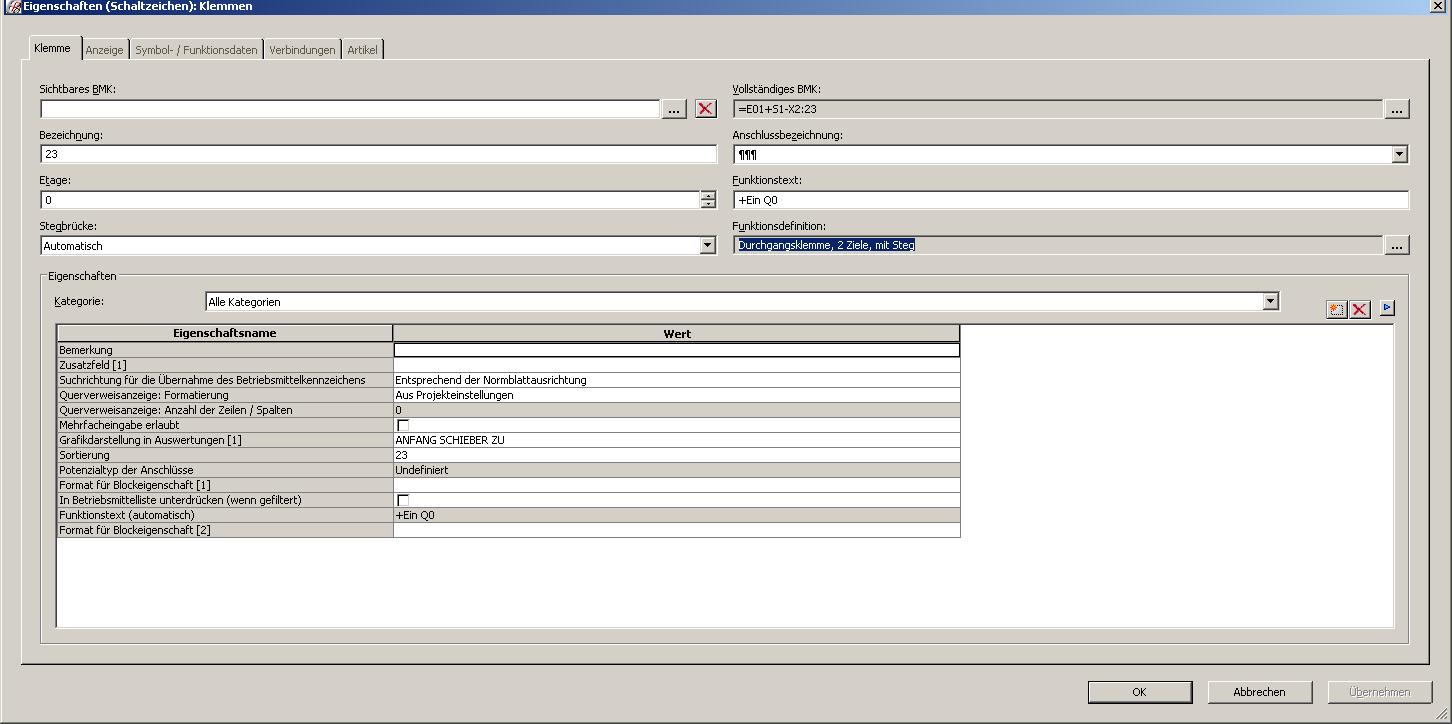This screenshot has width=1452, height=724.
Task: Focus the Bezeichnung input field
Action: click(x=379, y=154)
